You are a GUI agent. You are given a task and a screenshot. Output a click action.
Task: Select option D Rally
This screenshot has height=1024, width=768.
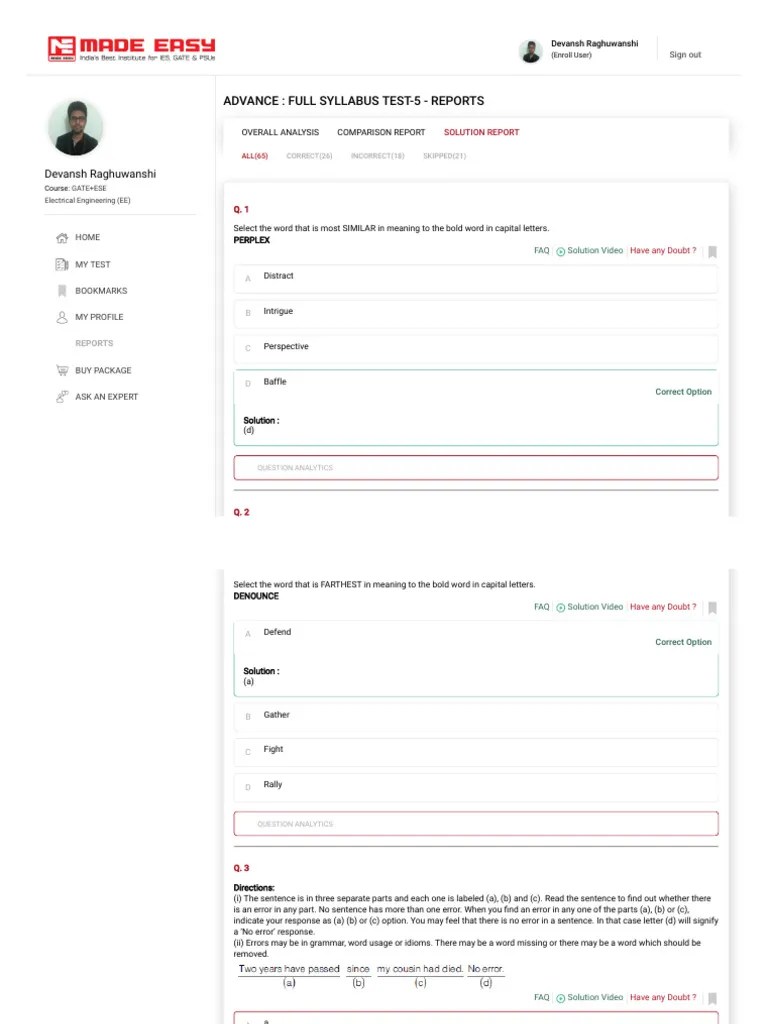pyautogui.click(x=475, y=788)
